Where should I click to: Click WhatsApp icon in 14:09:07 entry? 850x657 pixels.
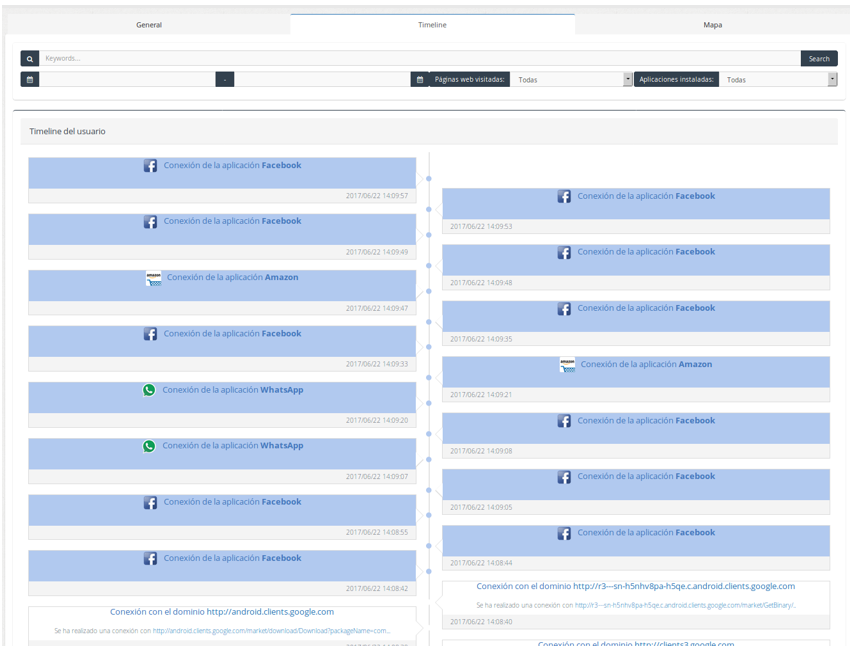[149, 446]
